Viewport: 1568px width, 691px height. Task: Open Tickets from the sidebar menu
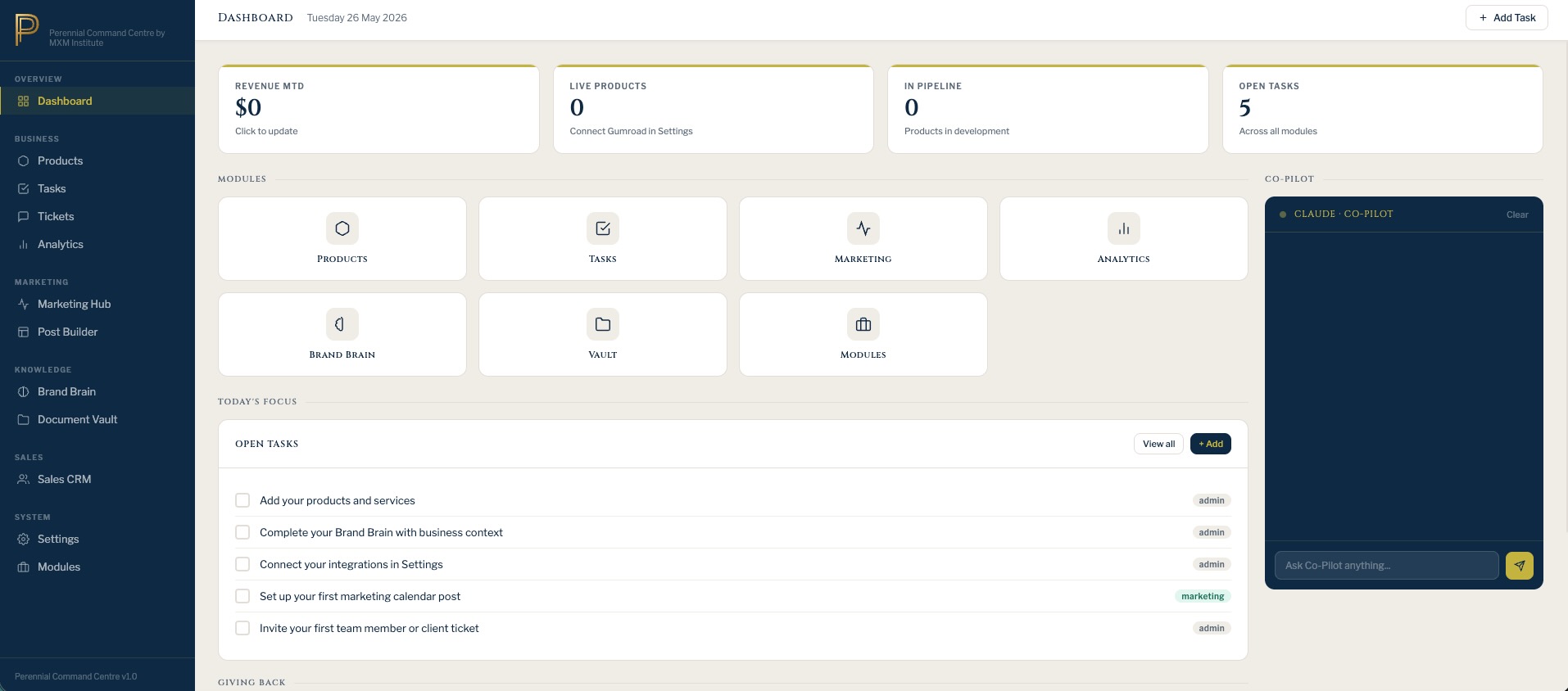pos(97,216)
